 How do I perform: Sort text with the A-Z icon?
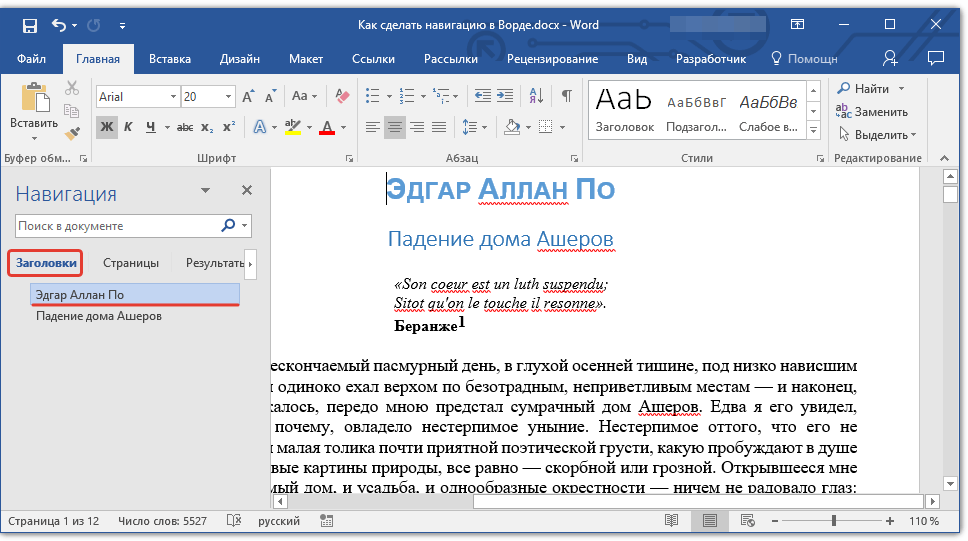536,96
